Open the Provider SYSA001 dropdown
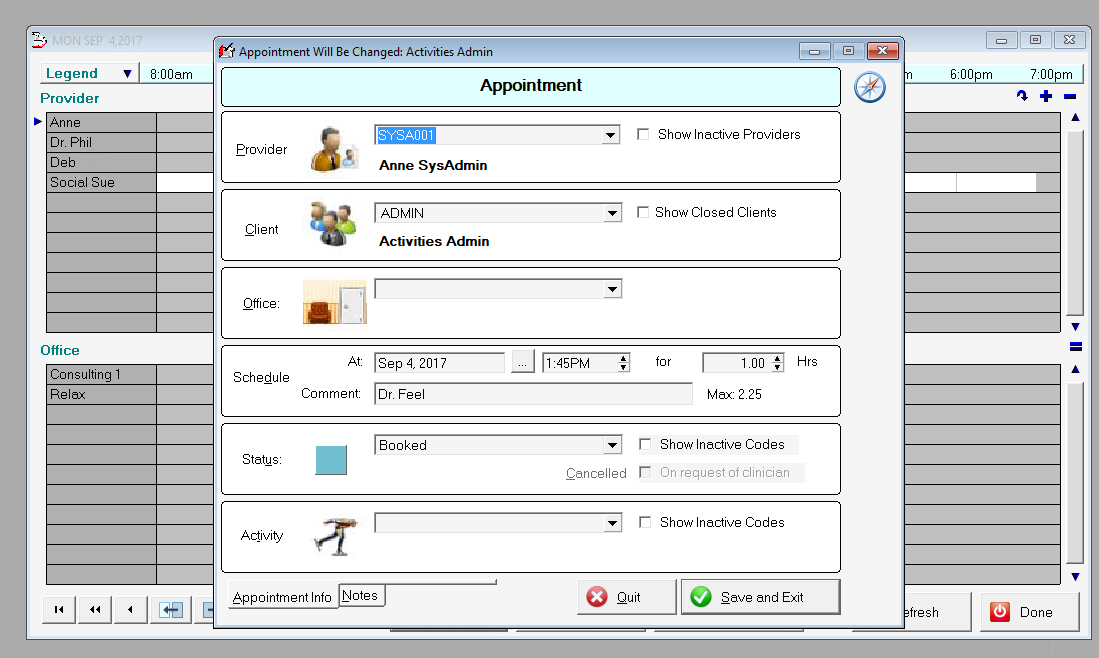Viewport: 1099px width, 658px height. [611, 135]
